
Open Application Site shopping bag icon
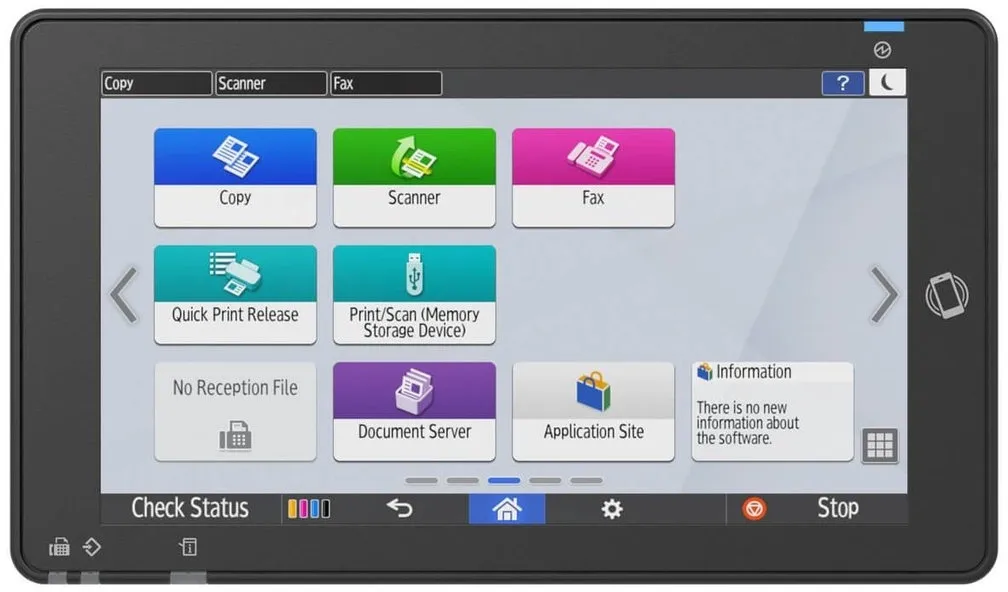point(593,411)
